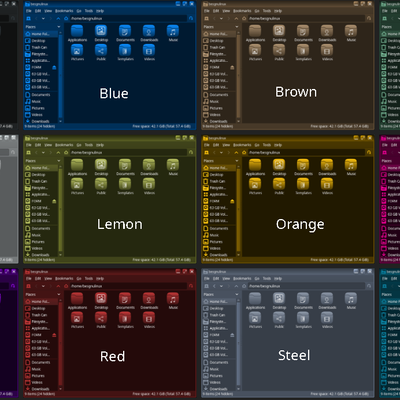400x400 pixels.
Task: Open the Pictures folder icon in the Brown window's file view
Action: pyautogui.click(x=255, y=50)
